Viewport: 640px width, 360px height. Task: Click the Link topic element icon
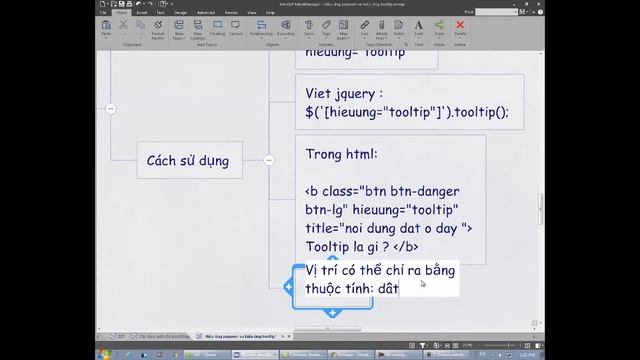364,25
